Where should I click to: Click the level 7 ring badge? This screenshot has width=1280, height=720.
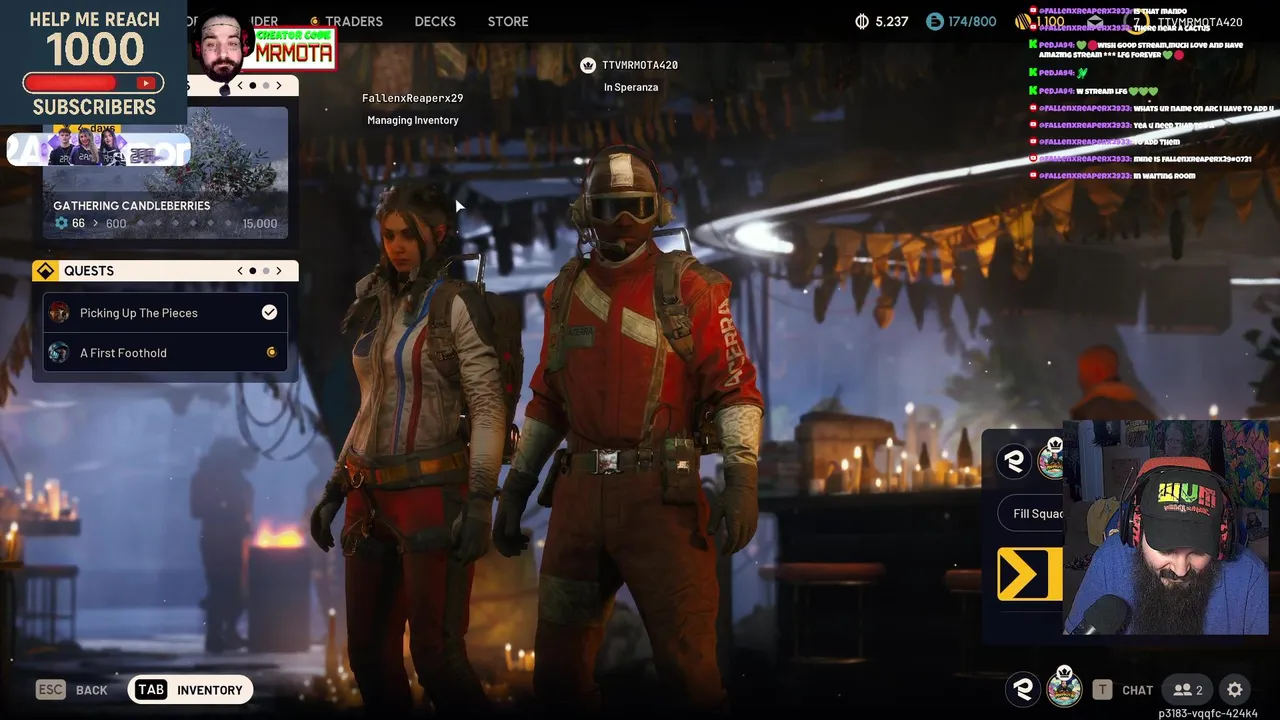[1137, 21]
